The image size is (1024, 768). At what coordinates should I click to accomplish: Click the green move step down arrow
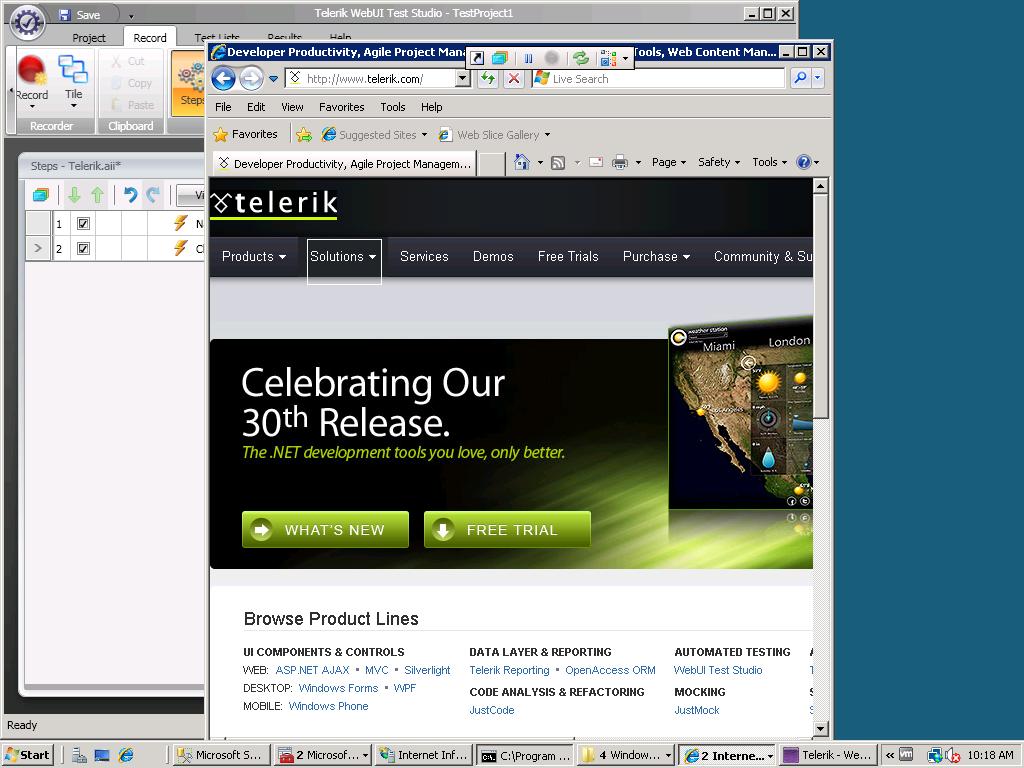74,195
